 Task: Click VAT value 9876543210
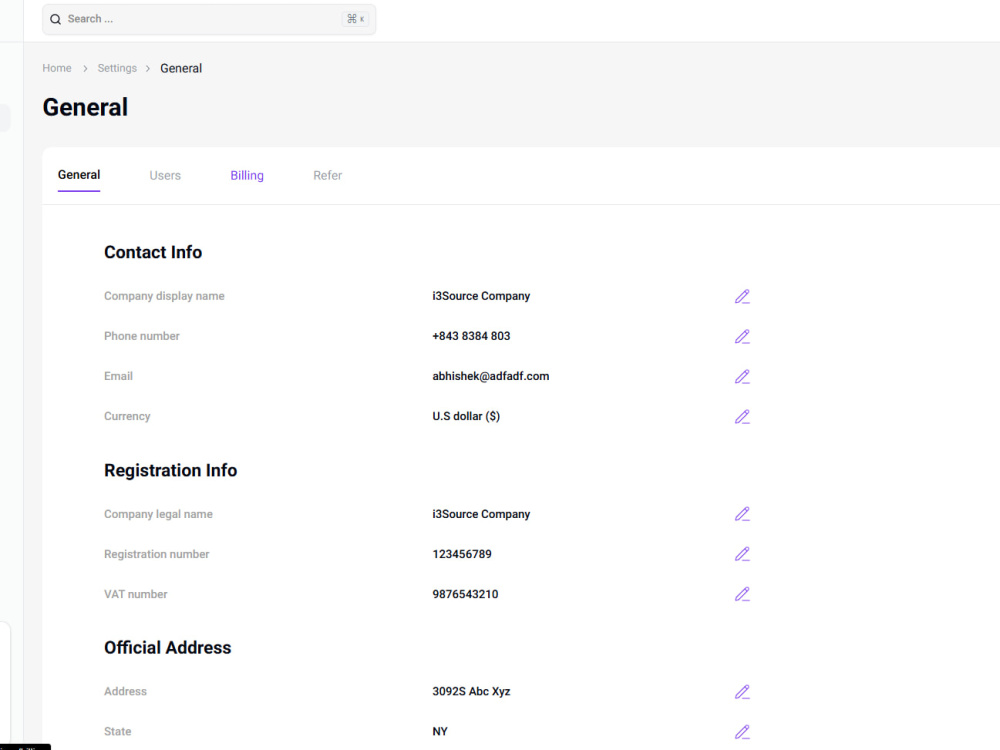pos(465,594)
